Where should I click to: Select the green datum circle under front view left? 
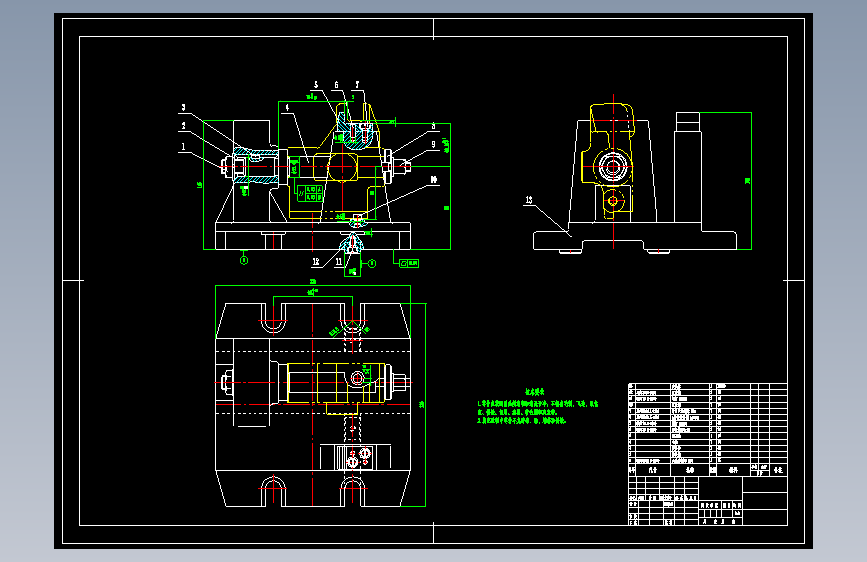pyautogui.click(x=244, y=261)
